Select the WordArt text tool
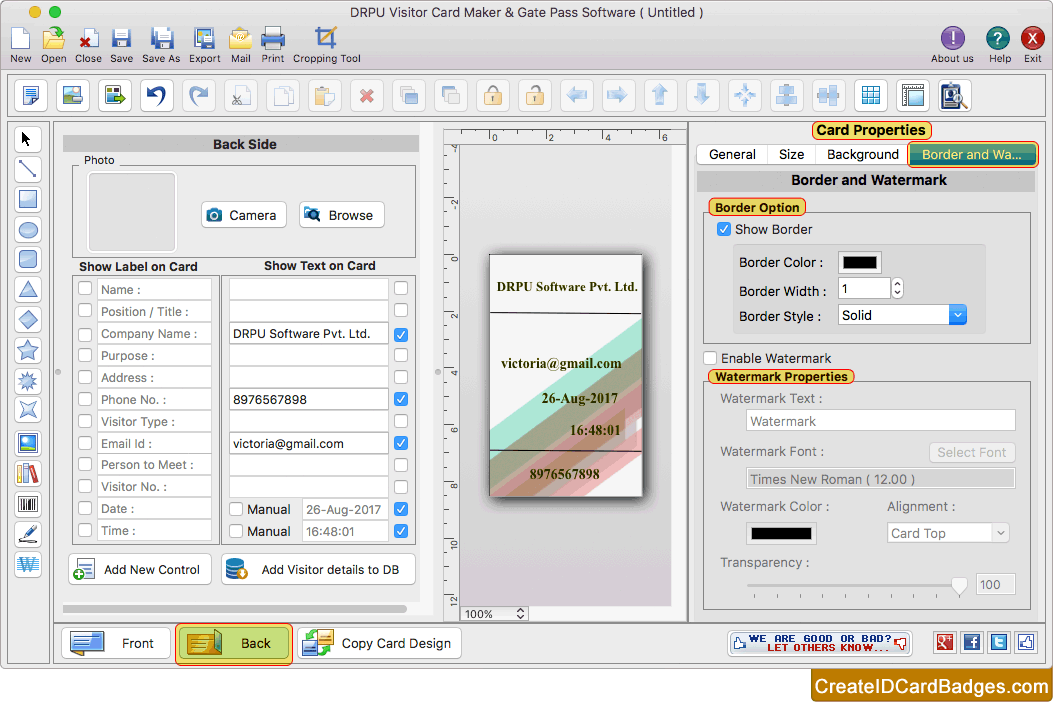Screen dimensions: 1053x702 point(28,564)
